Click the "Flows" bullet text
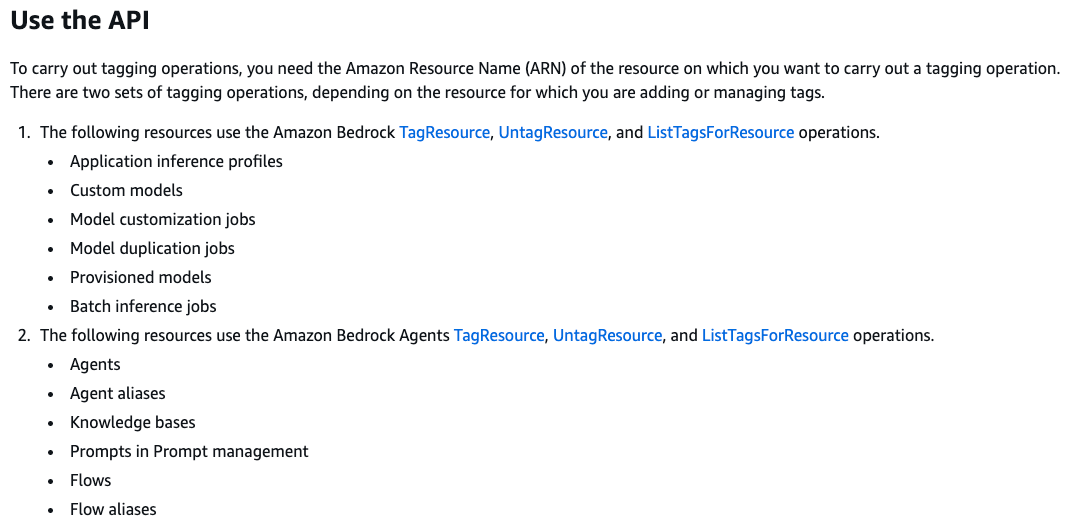 coord(90,481)
